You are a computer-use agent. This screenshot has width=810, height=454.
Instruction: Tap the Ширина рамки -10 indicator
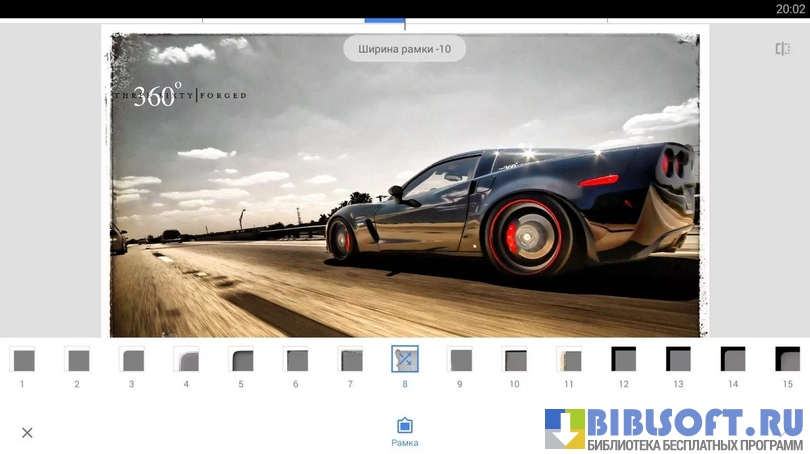[x=405, y=48]
